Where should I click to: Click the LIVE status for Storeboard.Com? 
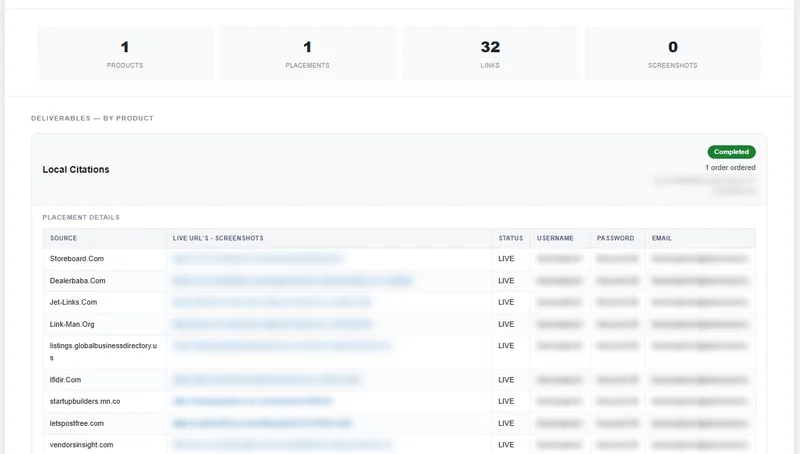coord(506,259)
